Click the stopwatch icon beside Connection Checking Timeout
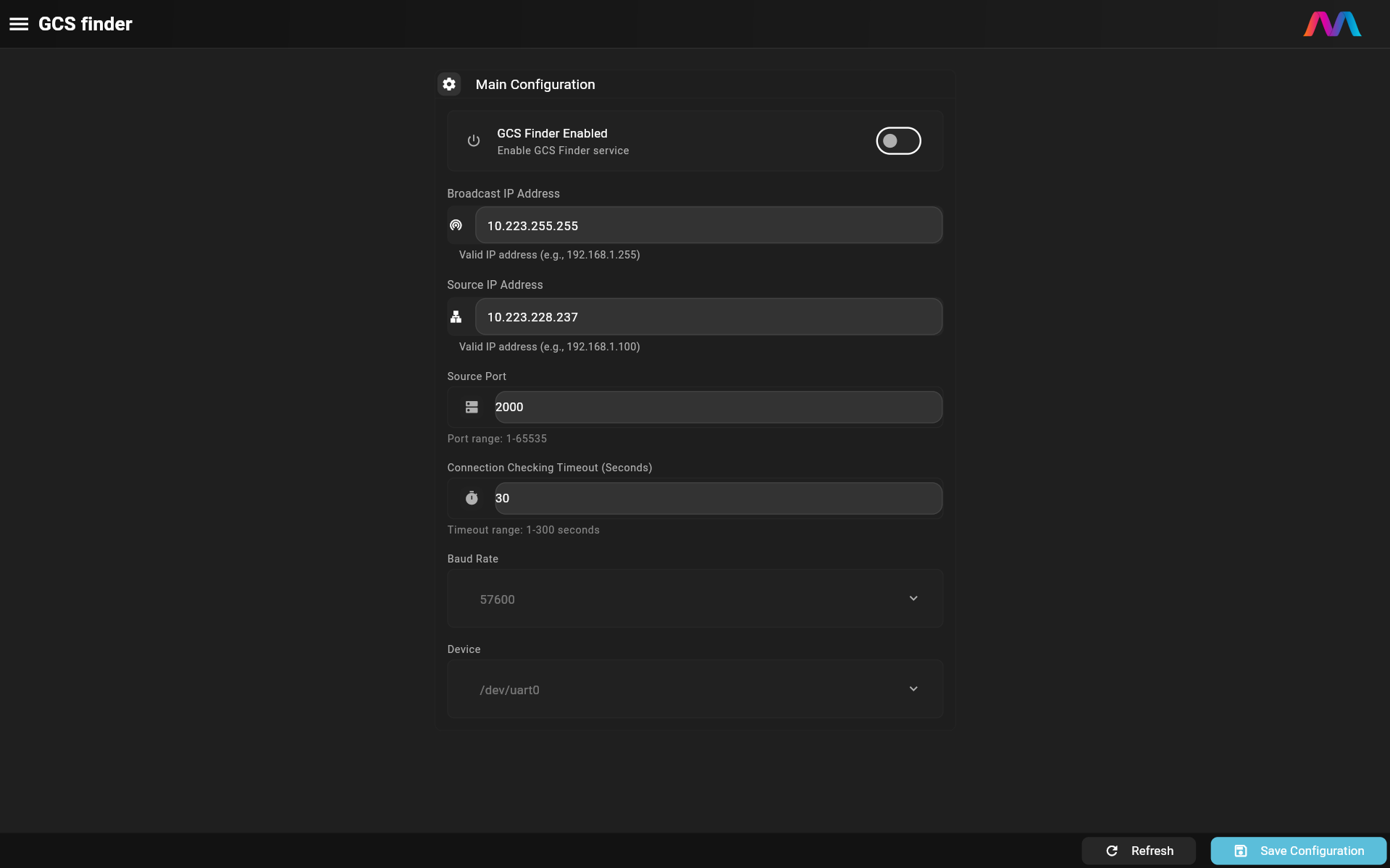 472,498
